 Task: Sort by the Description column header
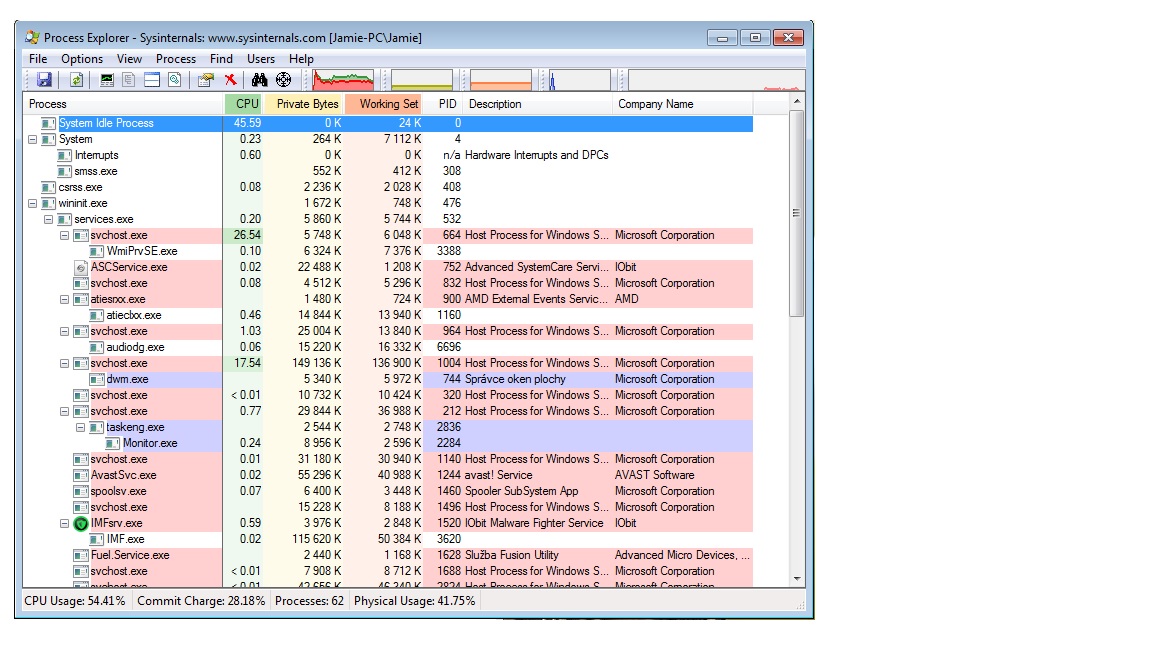538,104
